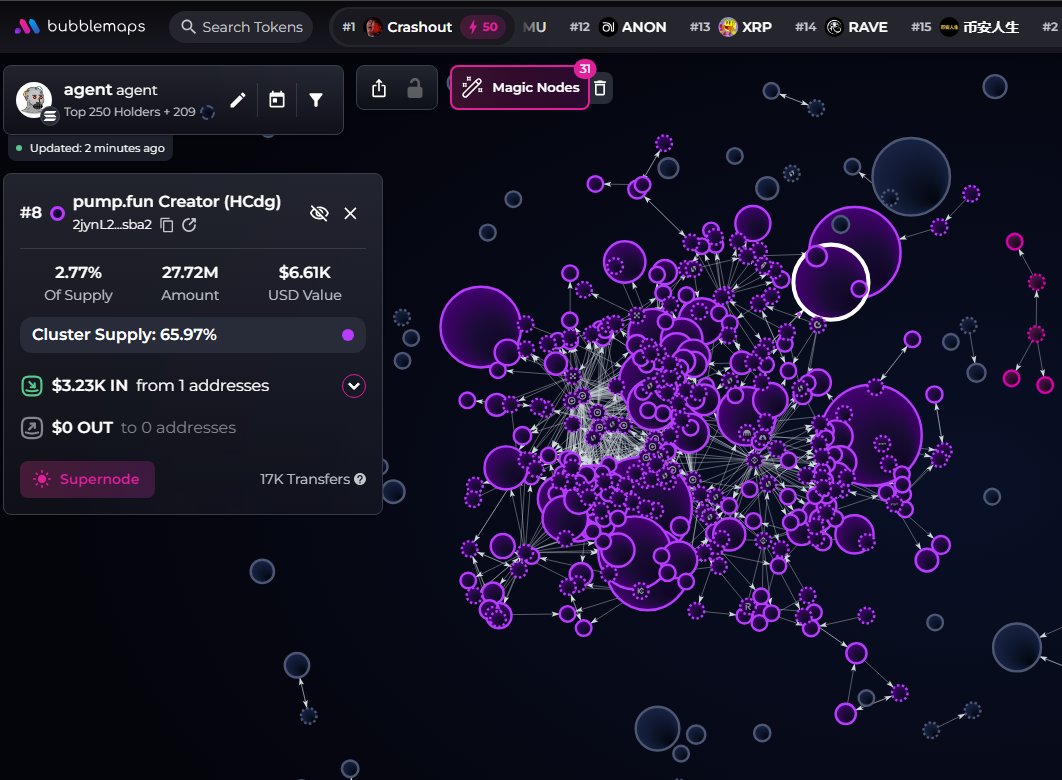This screenshot has height=780, width=1062.
Task: Open the holders filter funnel icon
Action: [316, 100]
